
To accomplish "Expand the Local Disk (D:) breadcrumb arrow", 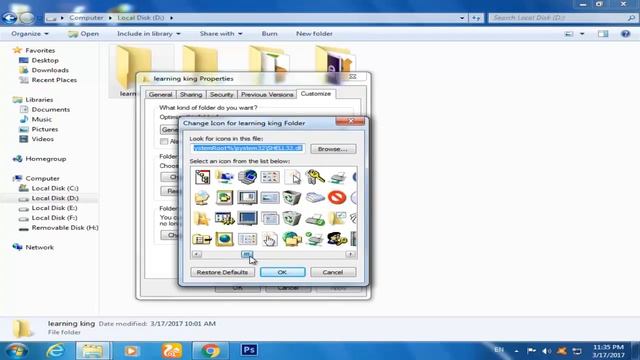I will pyautogui.click(x=171, y=18).
